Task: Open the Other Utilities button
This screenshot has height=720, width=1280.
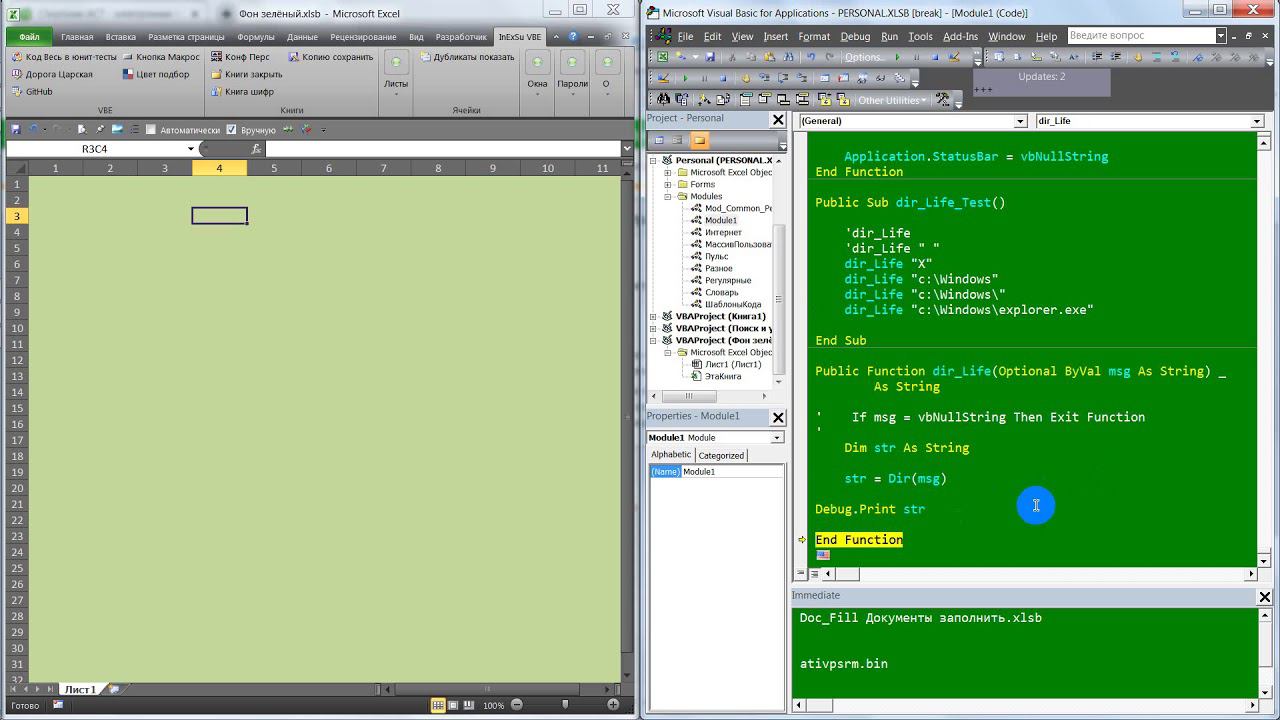Action: coord(890,100)
